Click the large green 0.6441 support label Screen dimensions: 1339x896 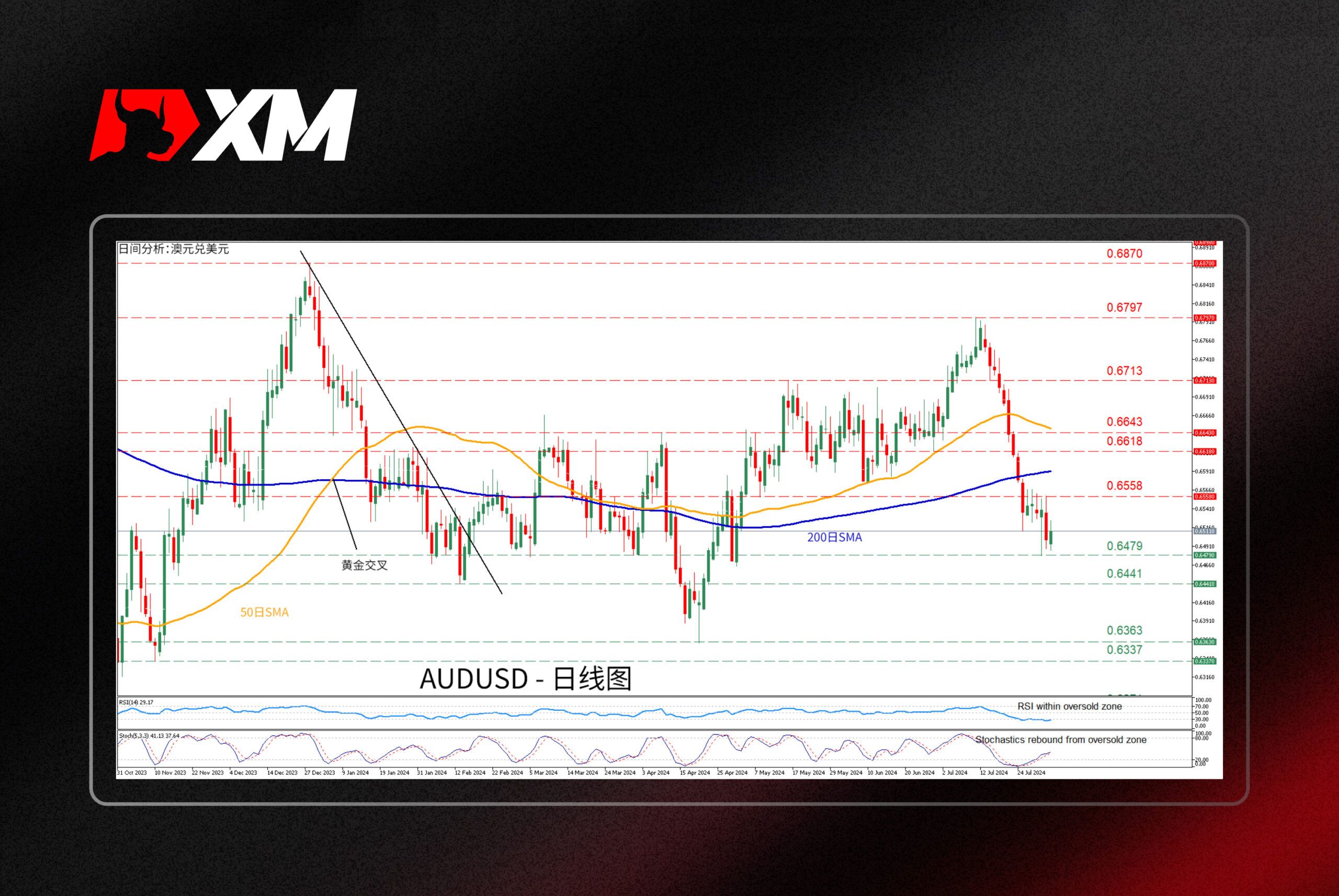point(1125,574)
